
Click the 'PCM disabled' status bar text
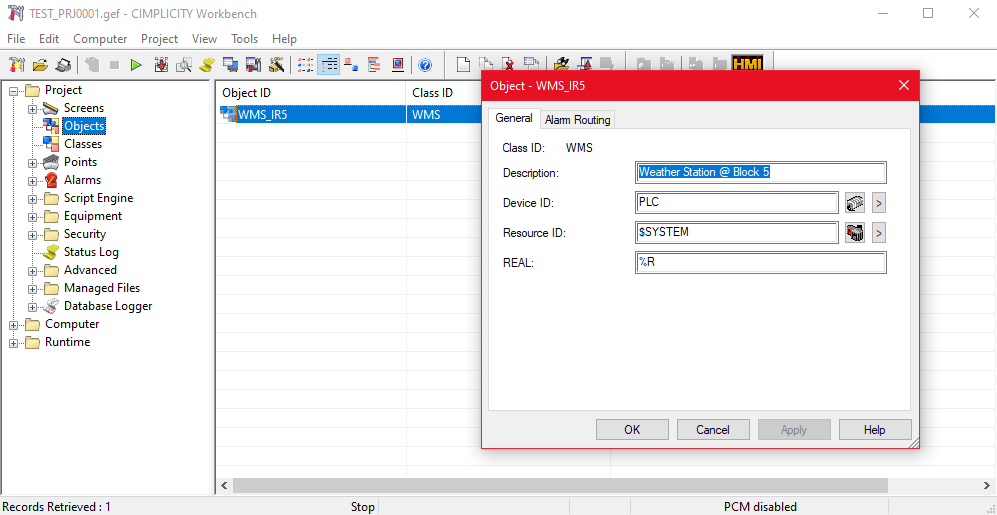click(x=760, y=507)
